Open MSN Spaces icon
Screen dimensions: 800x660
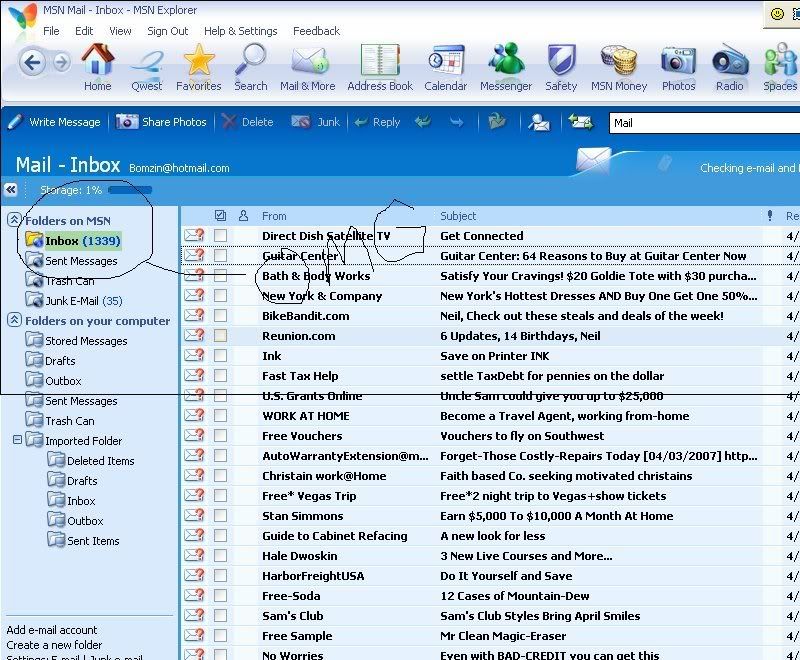pyautogui.click(x=781, y=67)
